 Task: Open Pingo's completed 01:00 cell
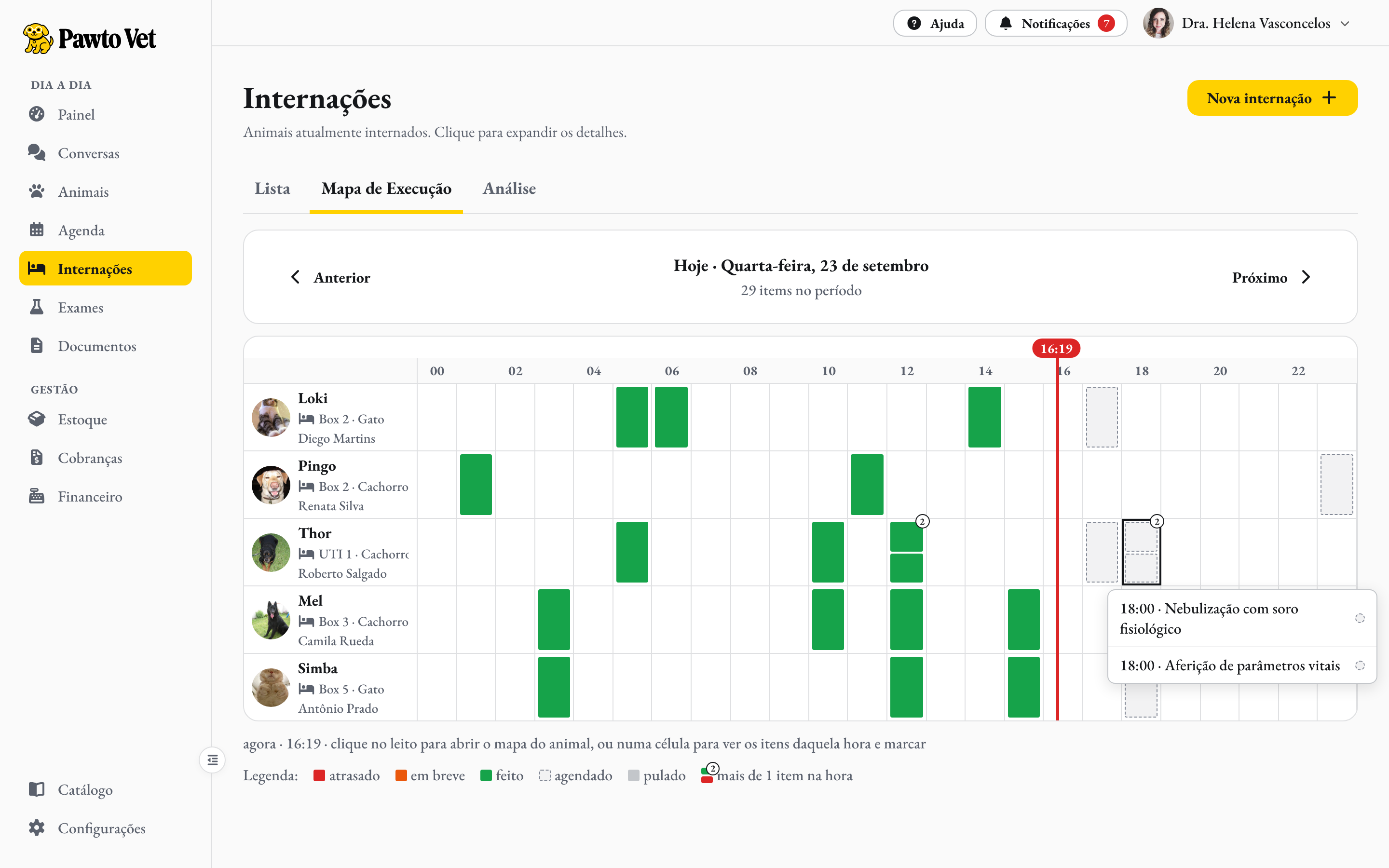(476, 485)
